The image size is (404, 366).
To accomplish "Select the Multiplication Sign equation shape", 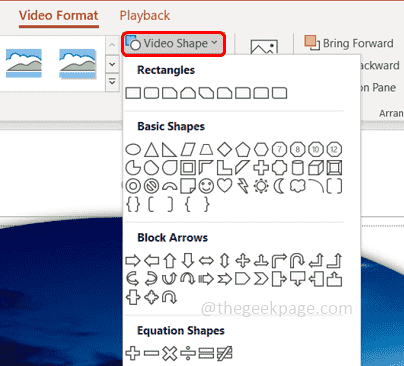I will click(170, 353).
